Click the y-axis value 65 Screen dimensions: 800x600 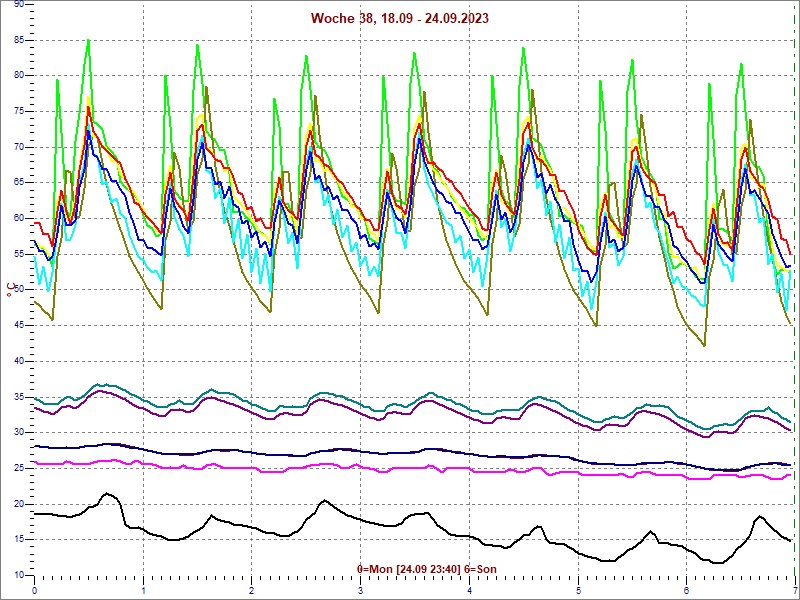[19, 183]
